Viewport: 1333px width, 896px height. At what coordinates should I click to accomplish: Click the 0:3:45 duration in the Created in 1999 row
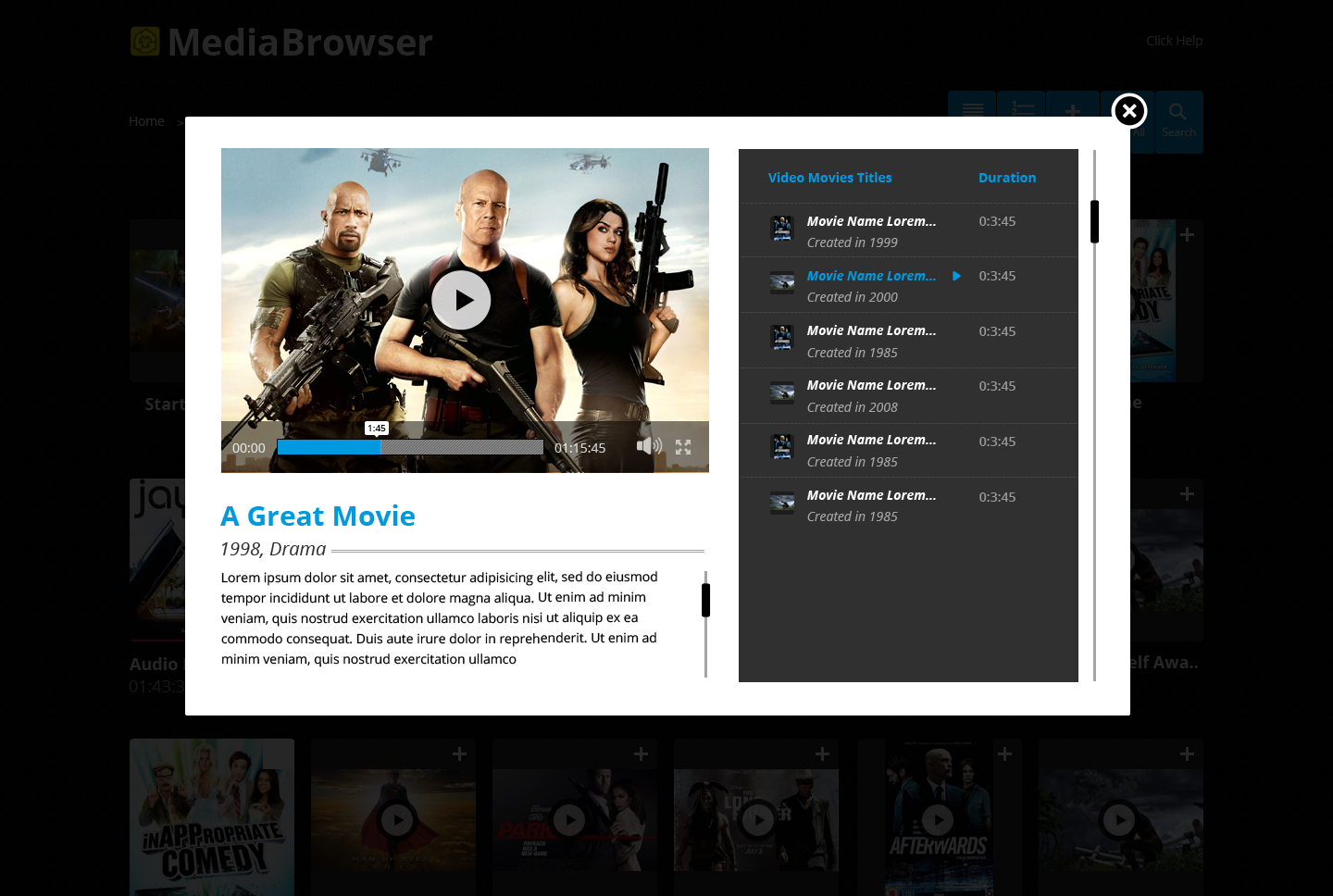997,221
